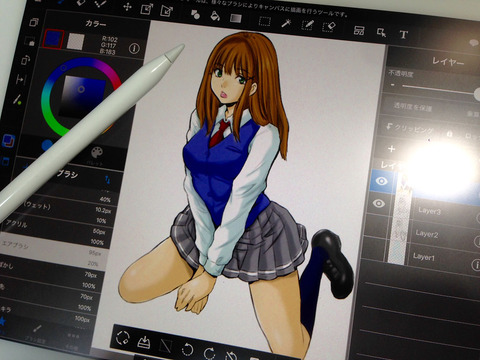
Task: Choose the Select Eraser tool
Action: coord(329,26)
